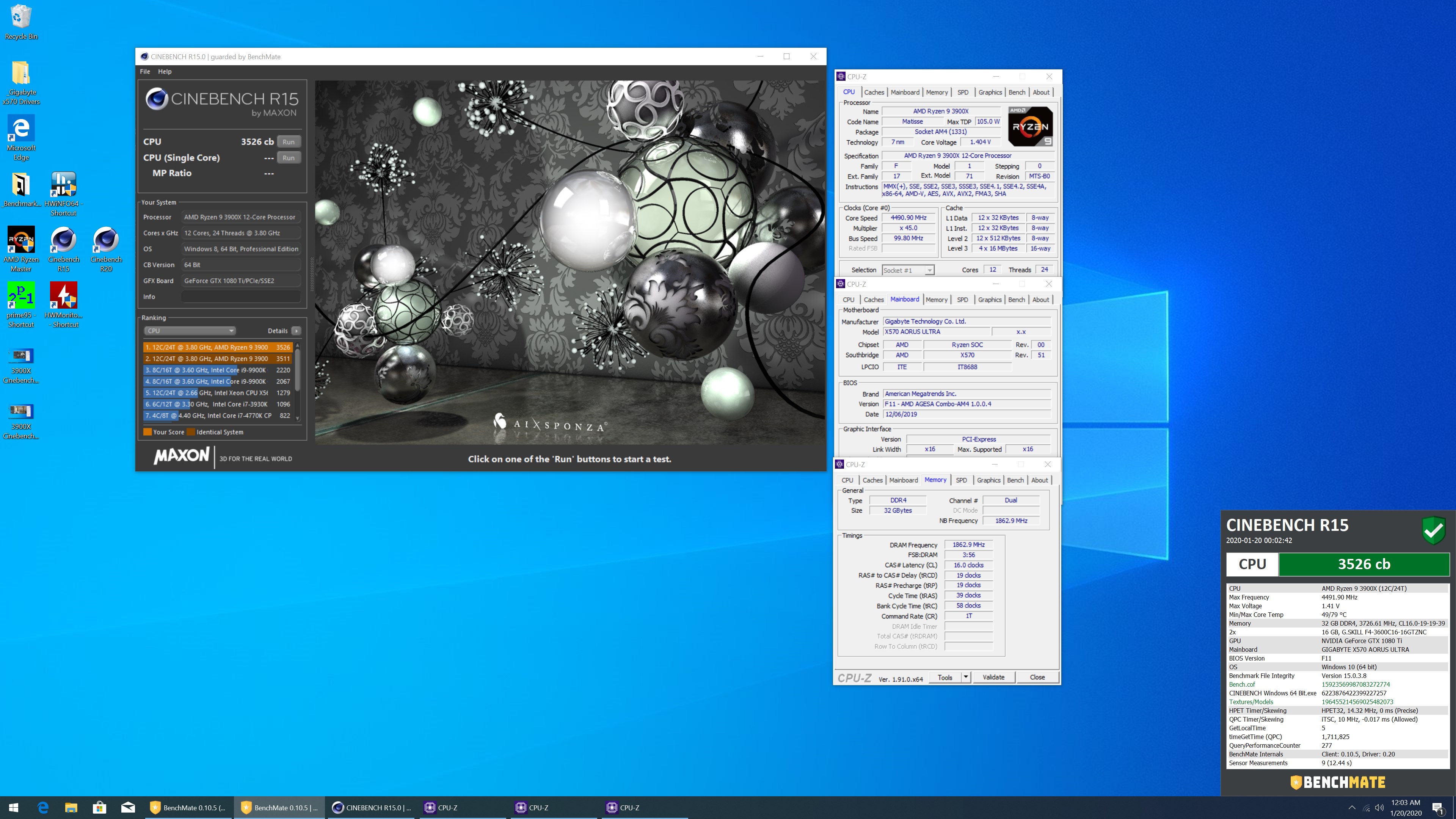Open the Help menu in Cinebench
1456x819 pixels.
click(165, 72)
